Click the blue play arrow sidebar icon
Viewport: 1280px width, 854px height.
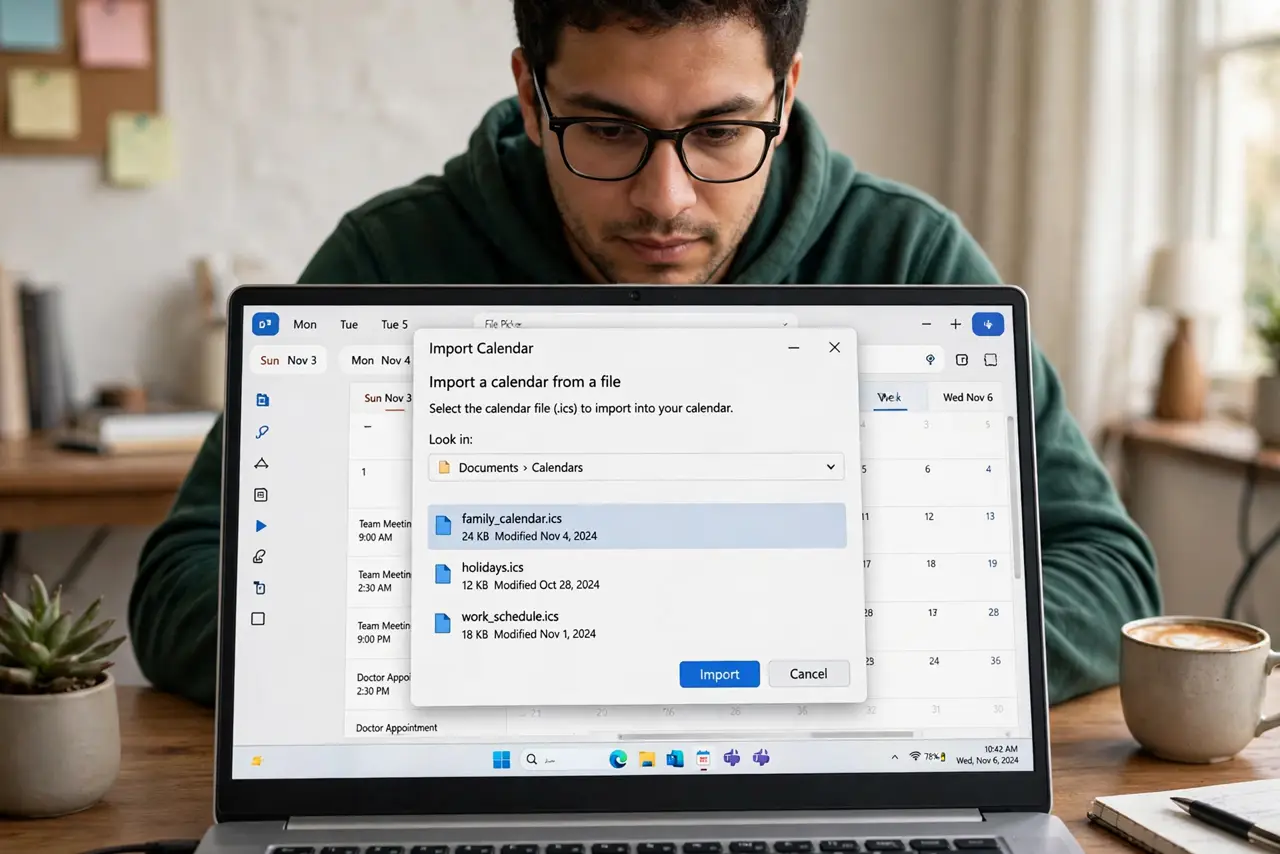pyautogui.click(x=261, y=526)
